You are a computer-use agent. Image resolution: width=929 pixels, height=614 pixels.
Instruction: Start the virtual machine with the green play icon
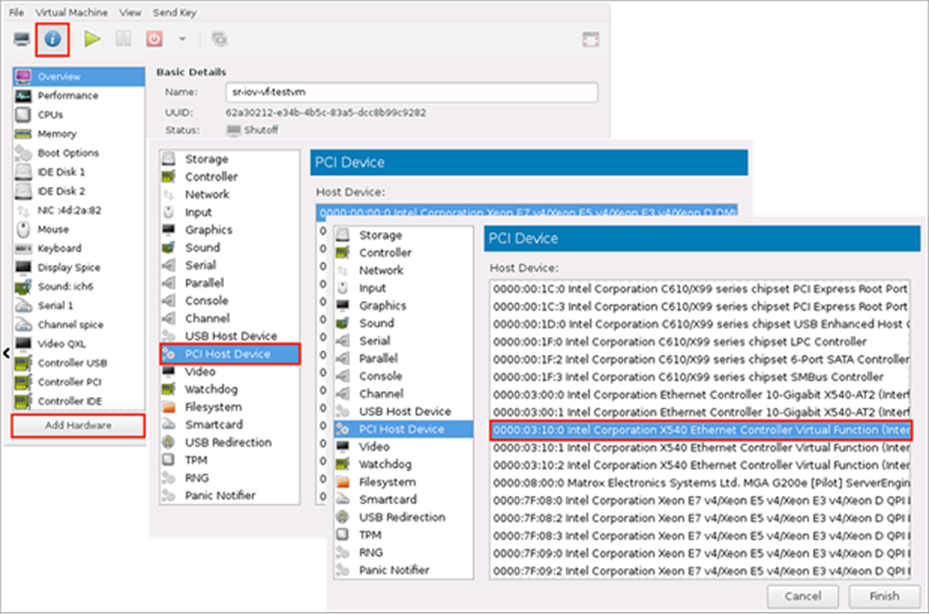pos(94,39)
